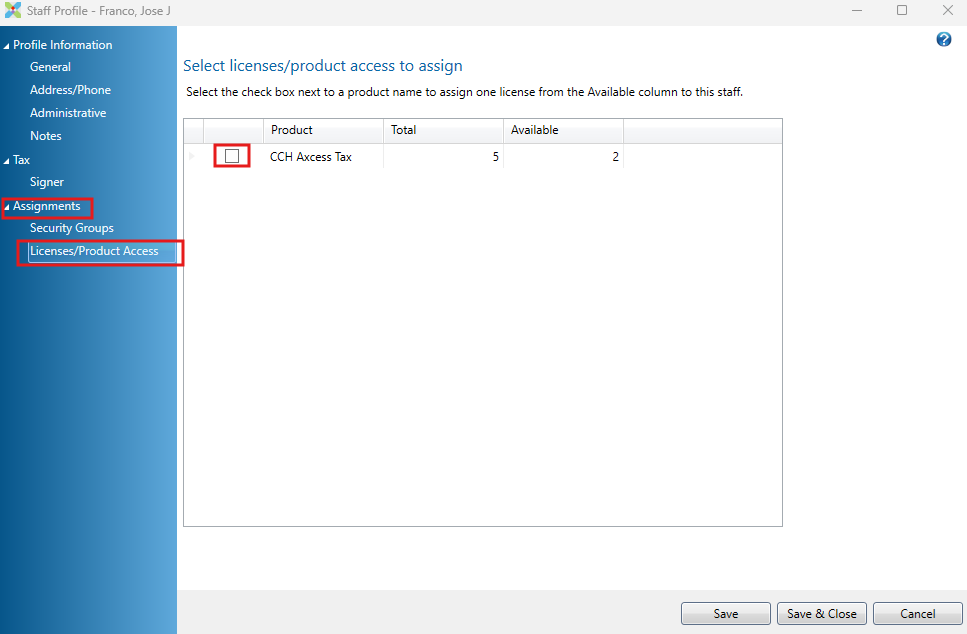The image size is (967, 634).
Task: Click the Save button
Action: pyautogui.click(x=725, y=614)
